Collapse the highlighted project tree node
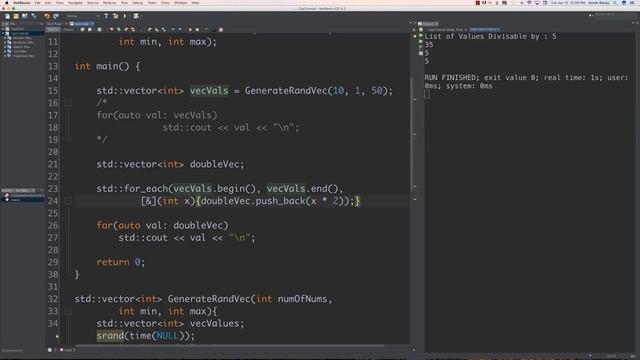The height and width of the screenshot is (360, 640). (3, 33)
